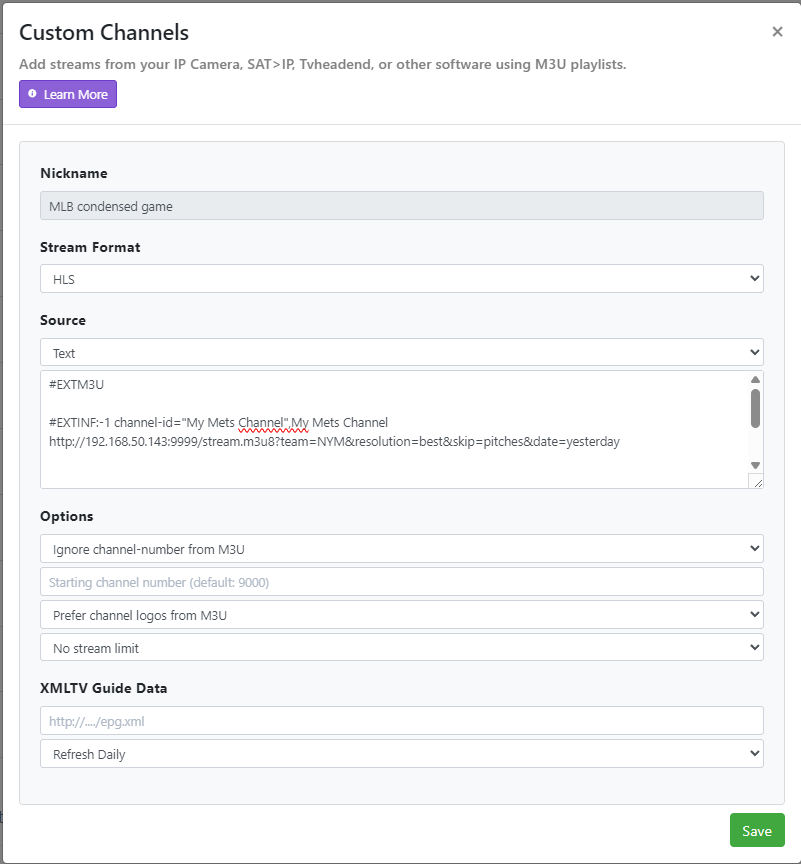Close the Custom Channels dialog
Viewport: 801px width, 864px height.
[777, 32]
